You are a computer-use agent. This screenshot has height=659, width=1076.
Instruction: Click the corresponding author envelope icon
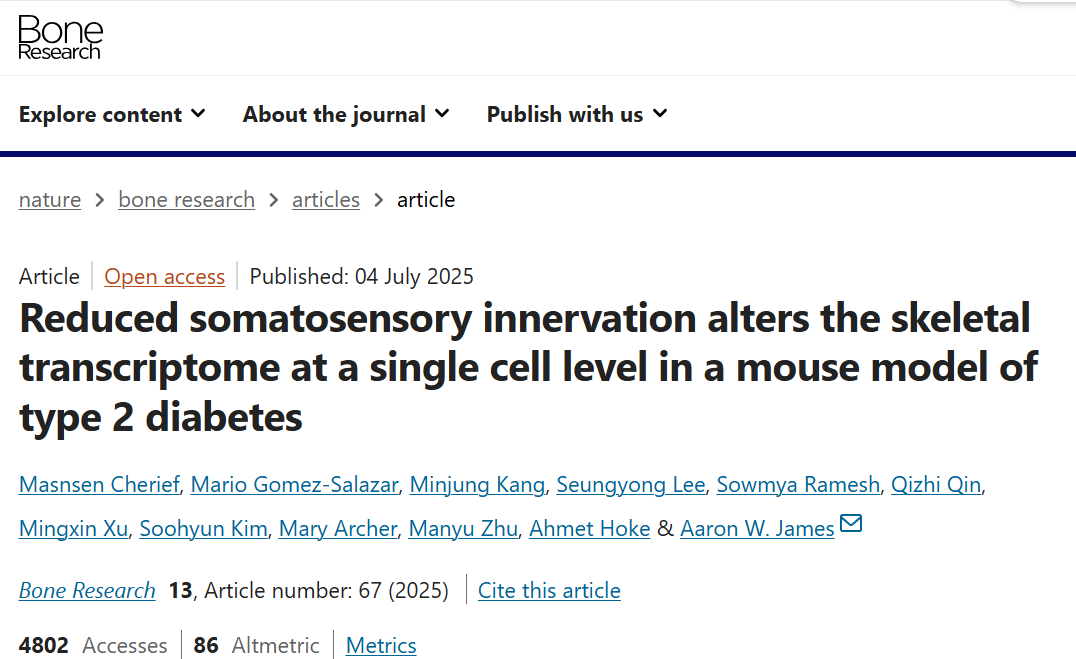(x=851, y=524)
